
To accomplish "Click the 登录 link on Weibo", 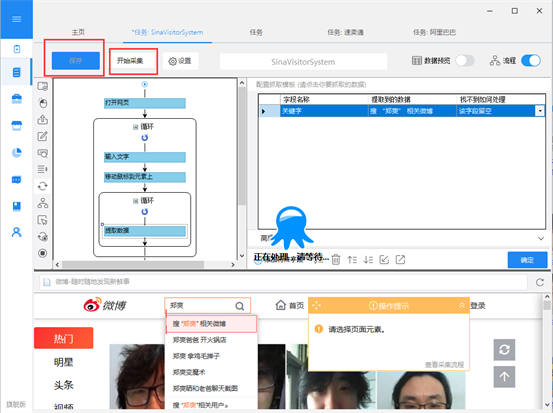I will coord(478,305).
